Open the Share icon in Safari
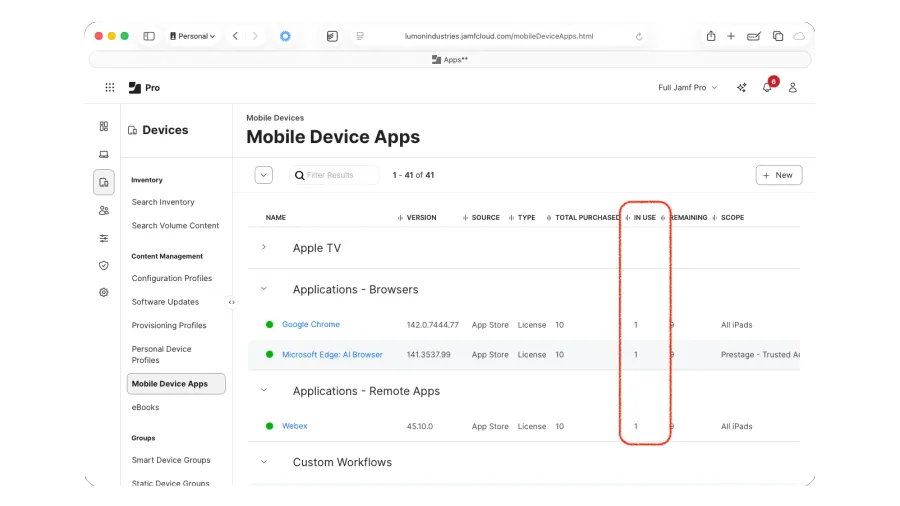 [x=711, y=36]
